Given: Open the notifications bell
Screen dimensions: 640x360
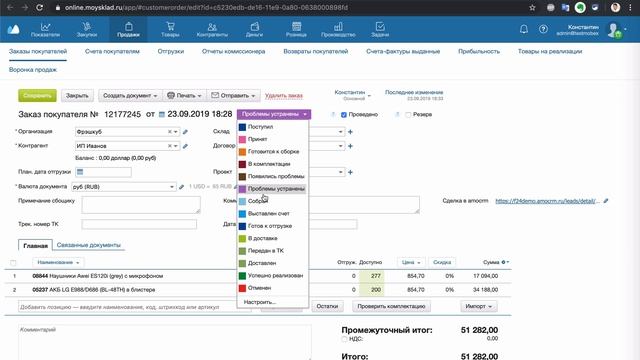Looking at the screenshot, I should (x=524, y=29).
